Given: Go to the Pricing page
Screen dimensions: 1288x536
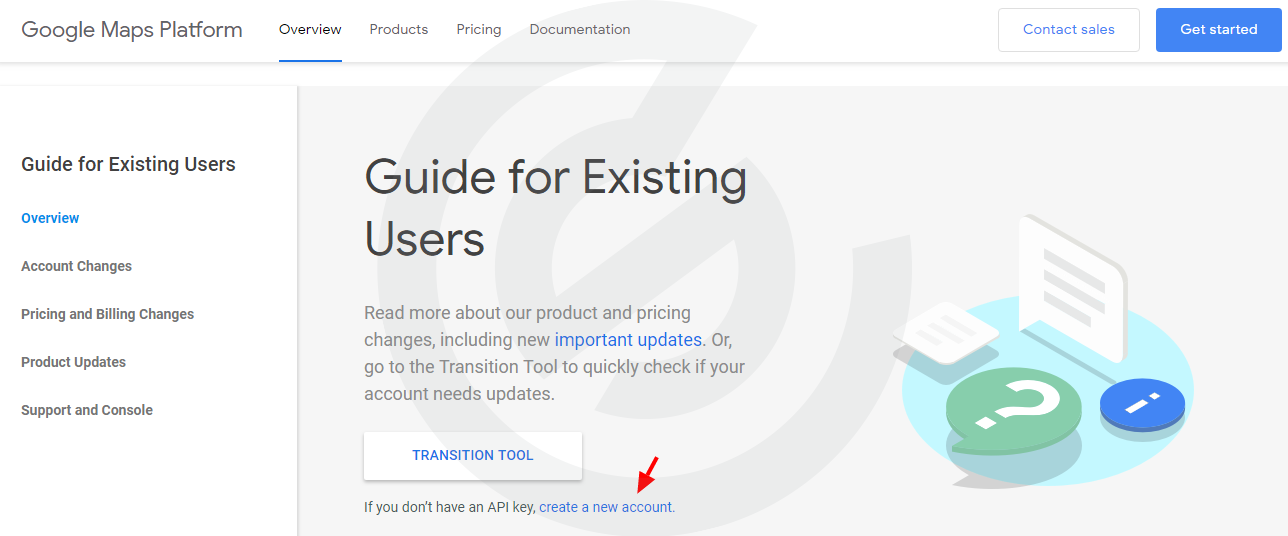Looking at the screenshot, I should tap(479, 30).
